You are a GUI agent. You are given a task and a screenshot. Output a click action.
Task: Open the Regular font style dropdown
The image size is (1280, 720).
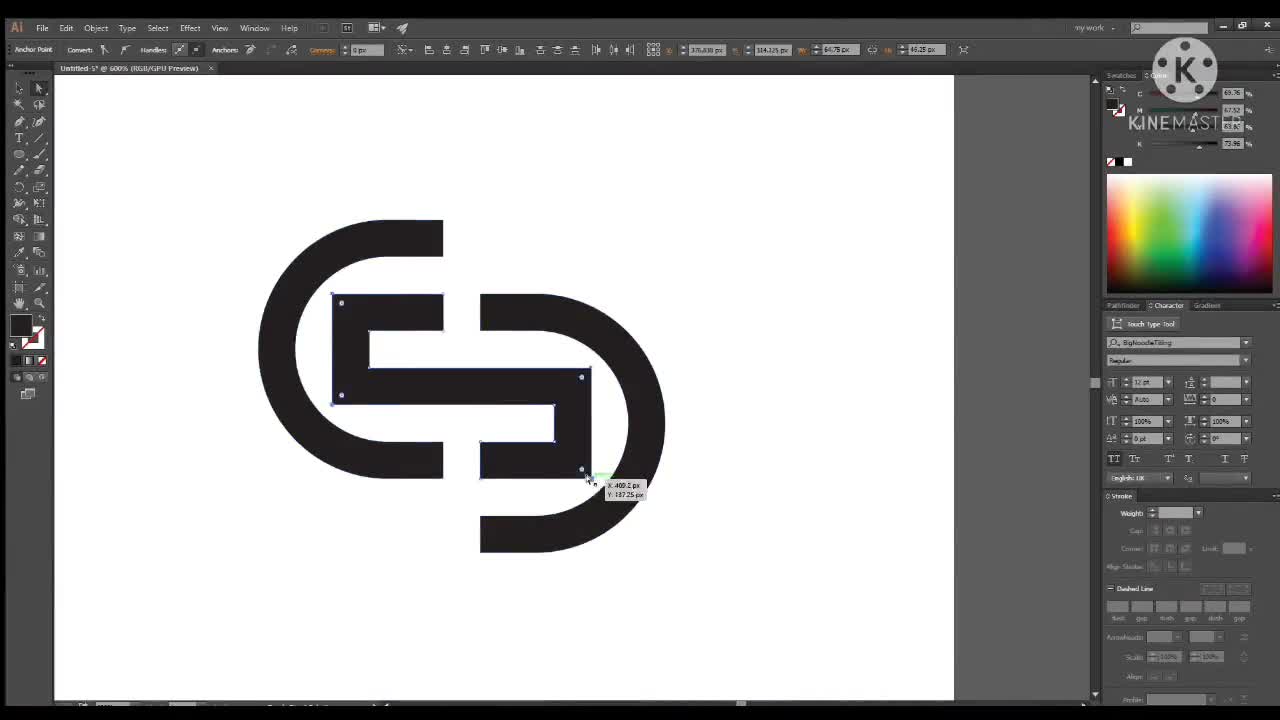(1245, 361)
